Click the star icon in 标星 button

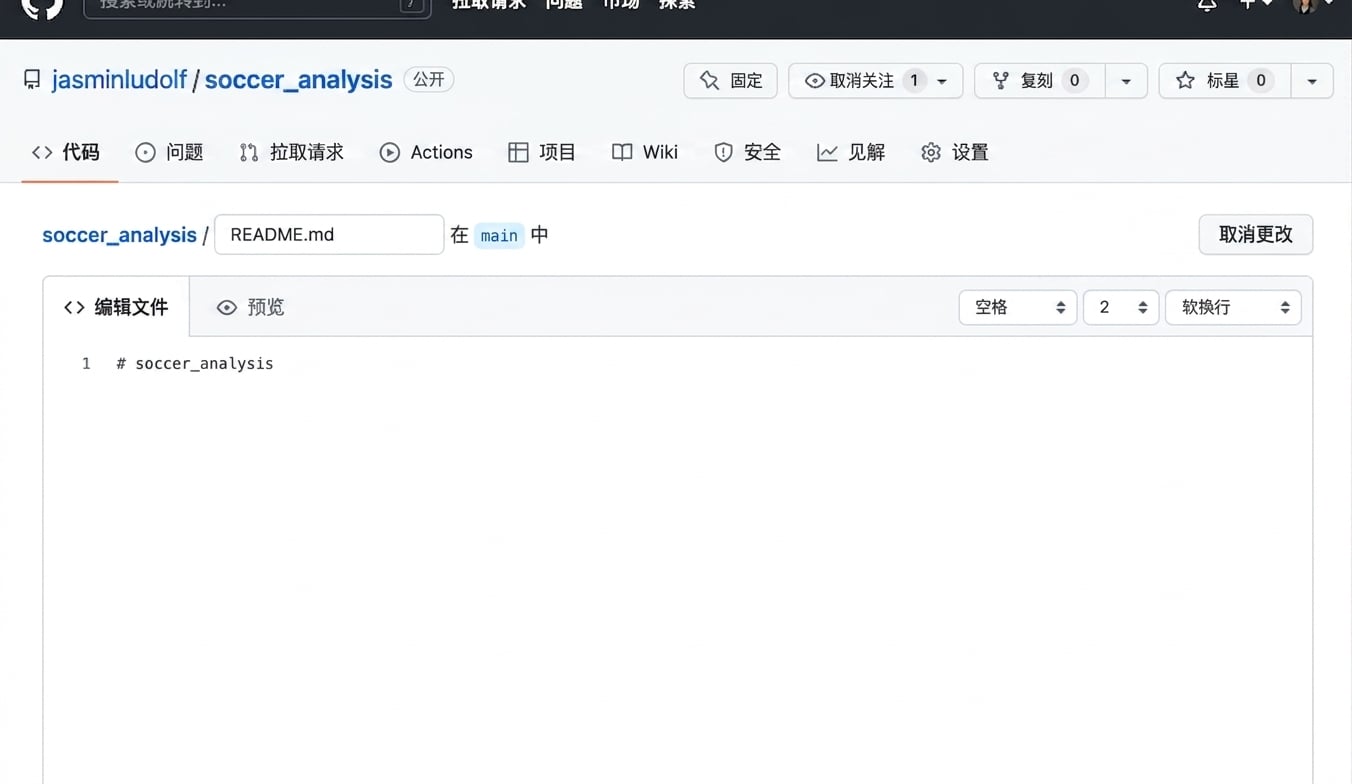pos(1185,81)
